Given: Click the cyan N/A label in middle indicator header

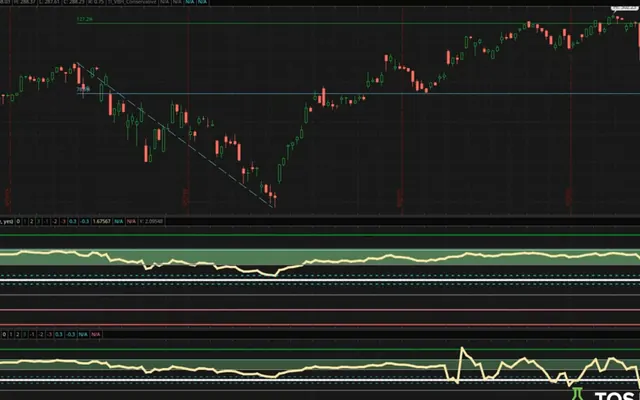Looking at the screenshot, I should pyautogui.click(x=118, y=221).
